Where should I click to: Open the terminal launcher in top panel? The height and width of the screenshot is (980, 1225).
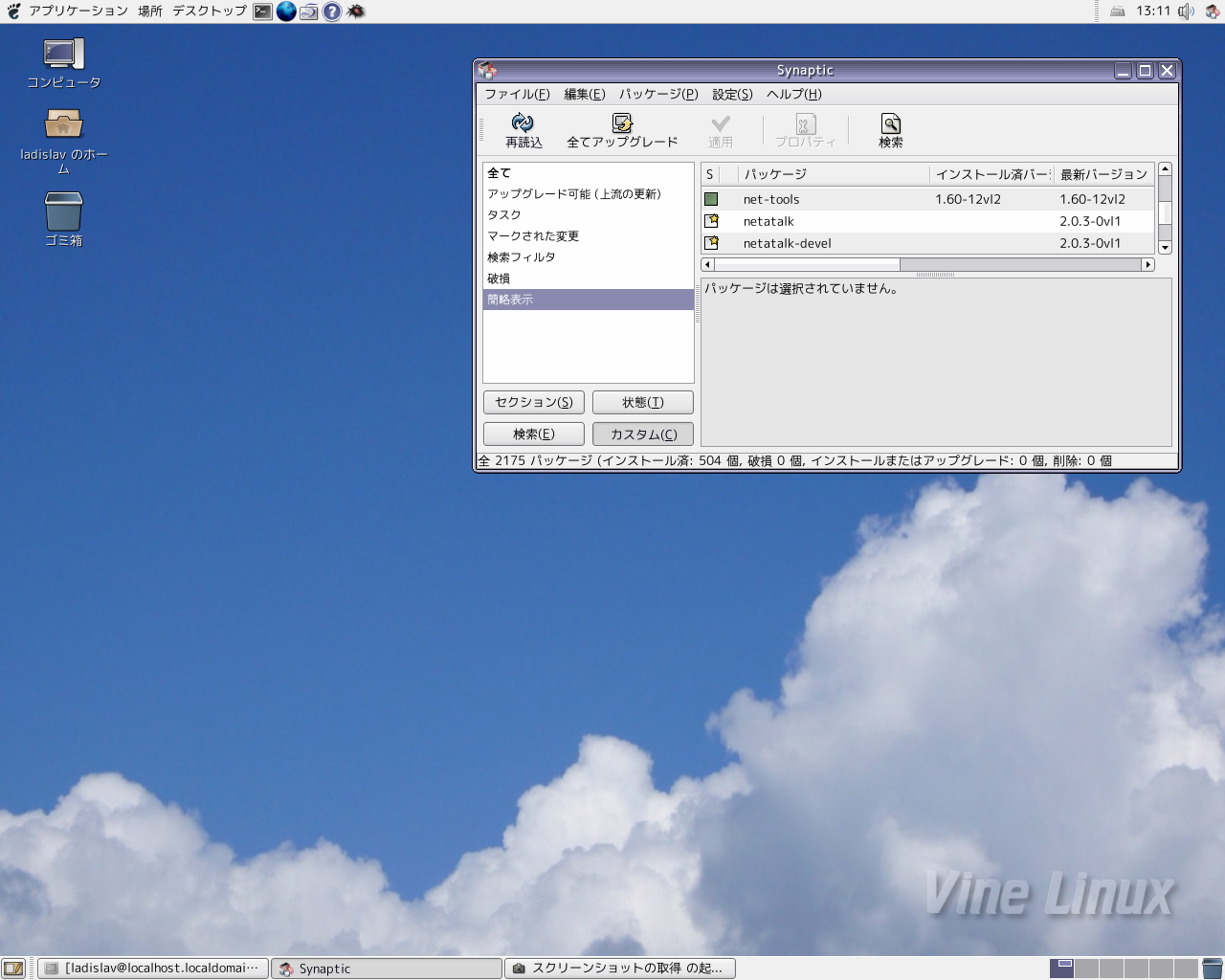(263, 11)
